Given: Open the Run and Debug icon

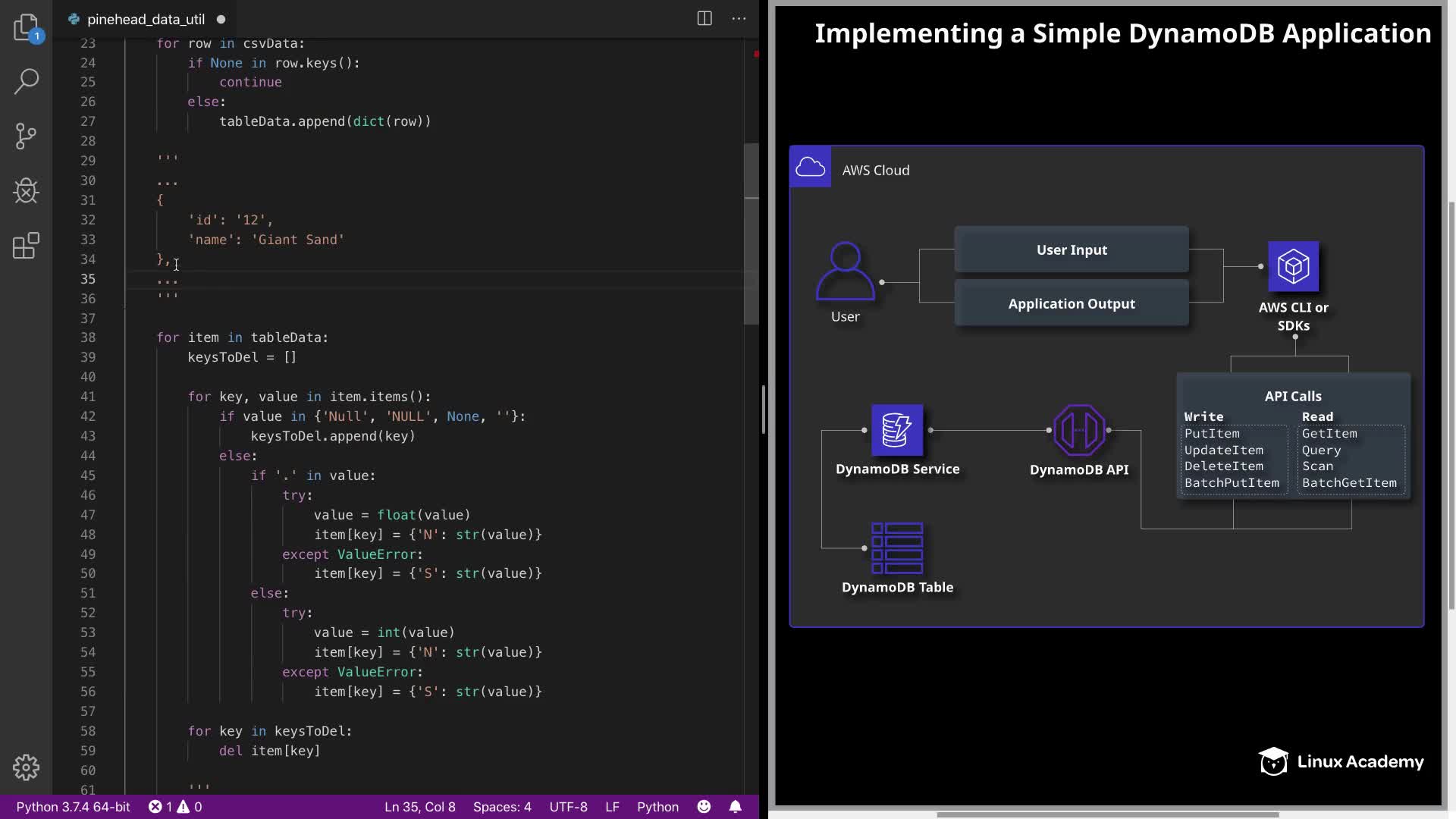Looking at the screenshot, I should [x=26, y=191].
